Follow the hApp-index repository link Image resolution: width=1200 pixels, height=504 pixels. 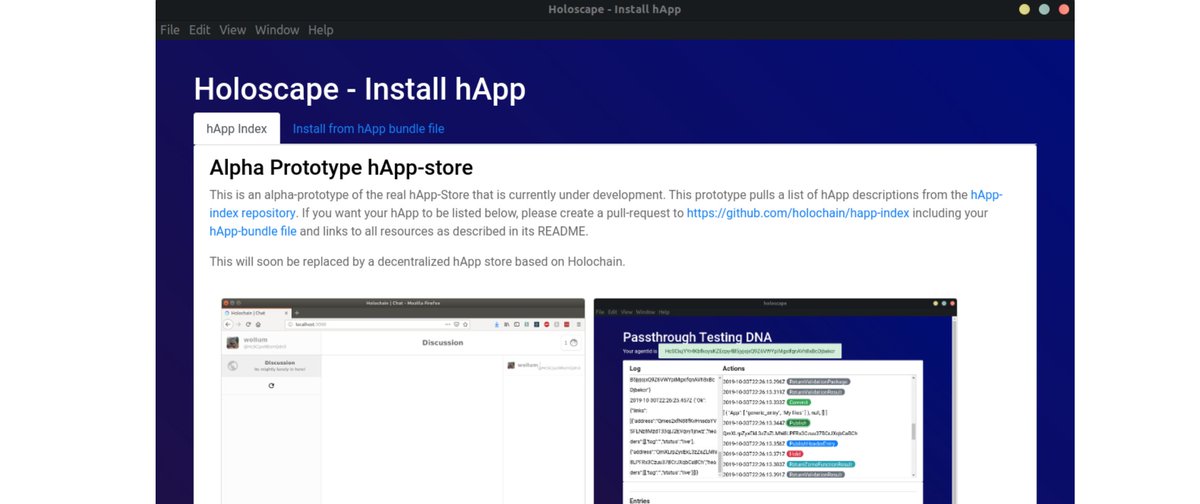(x=606, y=204)
